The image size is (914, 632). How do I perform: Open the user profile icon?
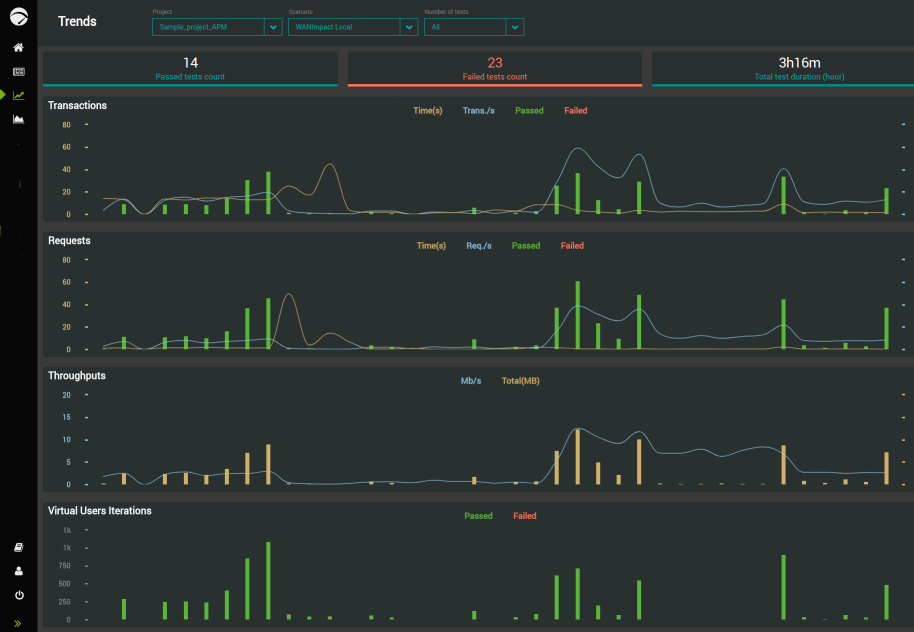click(19, 571)
